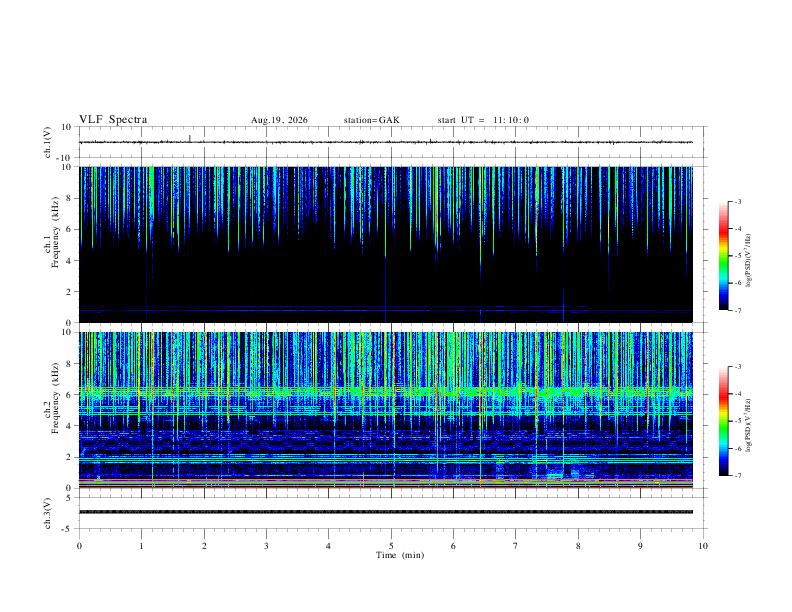
Task: Click the ch.2 lower color scale bar
Action: tap(723, 421)
